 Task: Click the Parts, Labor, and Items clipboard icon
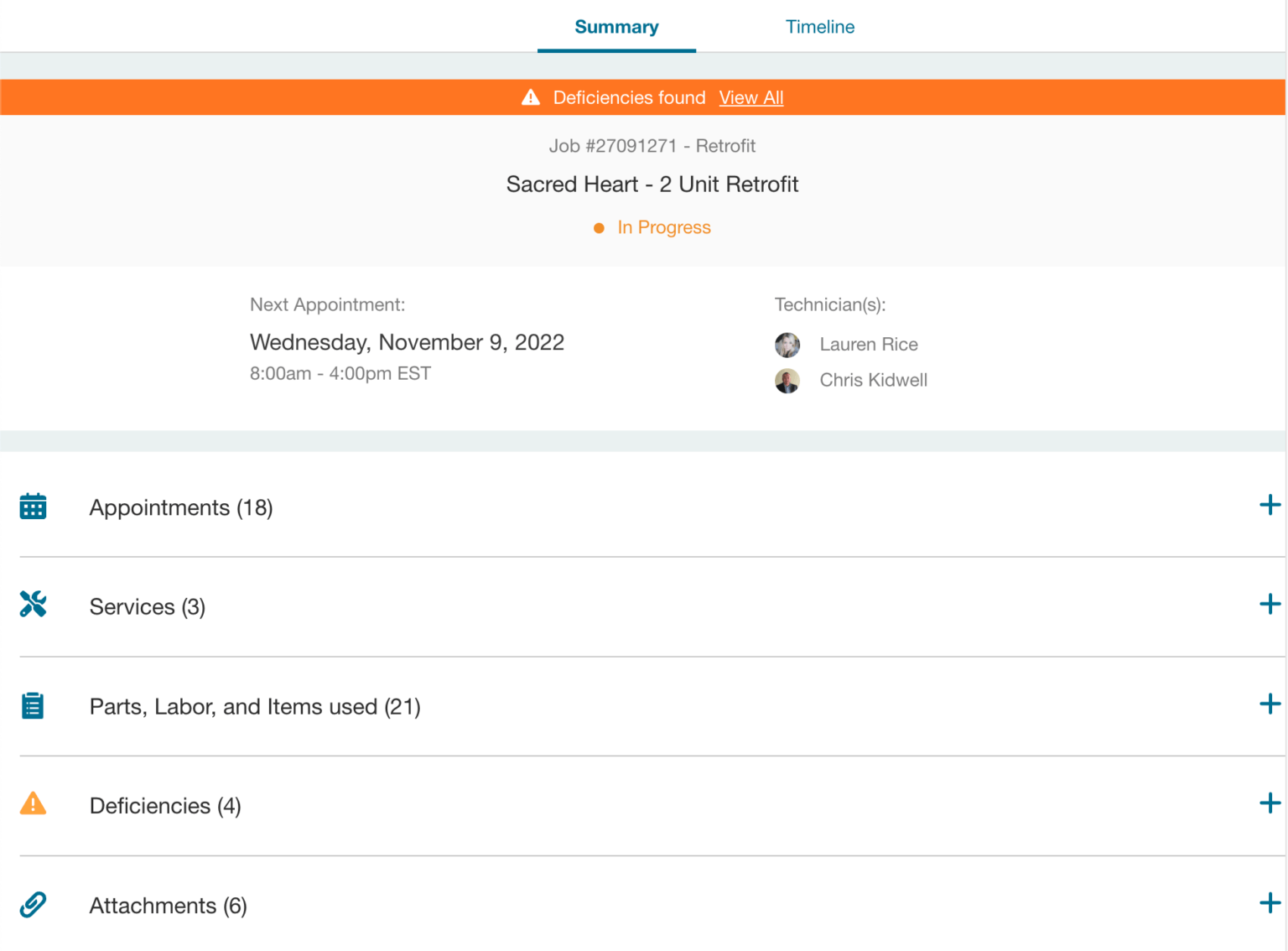coord(33,705)
